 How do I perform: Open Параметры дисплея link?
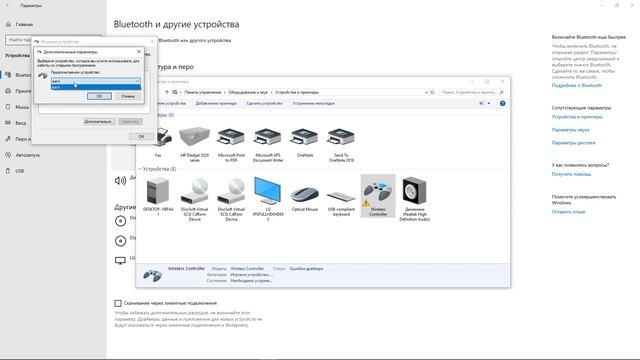[x=573, y=143]
